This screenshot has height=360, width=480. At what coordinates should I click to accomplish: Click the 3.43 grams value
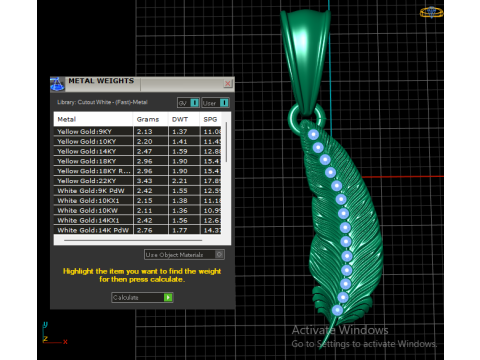click(145, 181)
